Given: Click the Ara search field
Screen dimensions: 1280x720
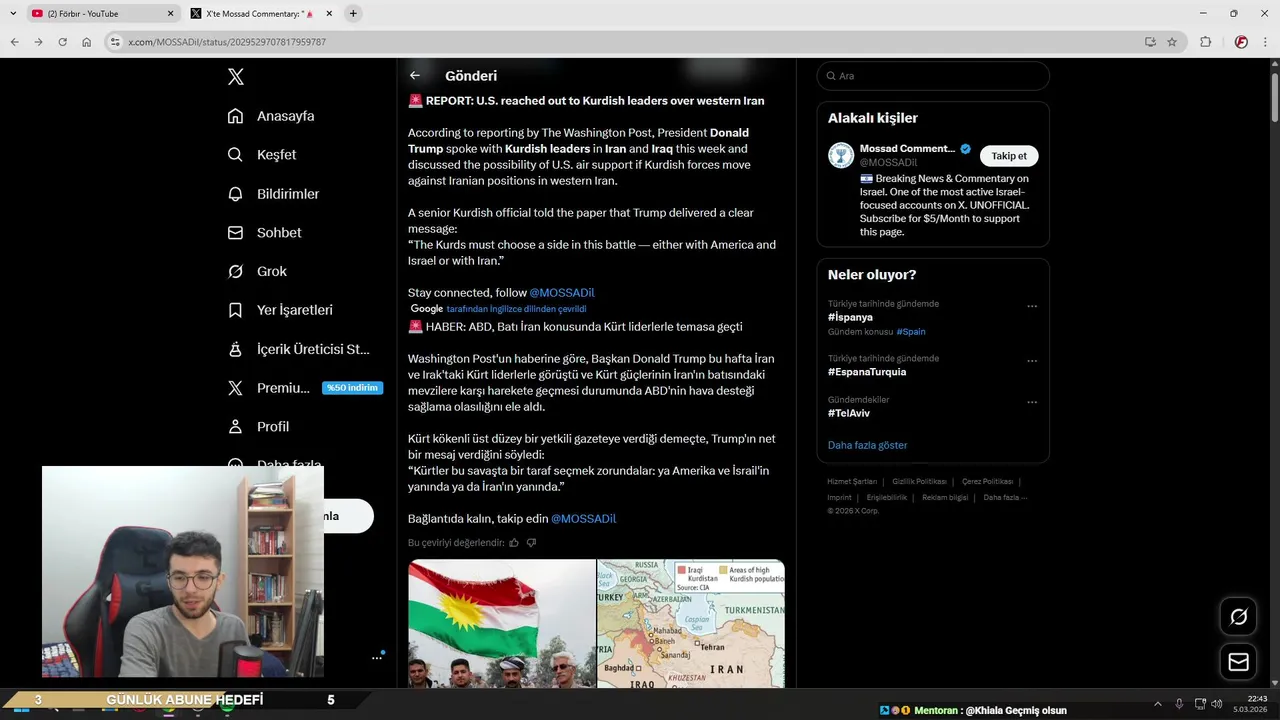Looking at the screenshot, I should [x=933, y=76].
